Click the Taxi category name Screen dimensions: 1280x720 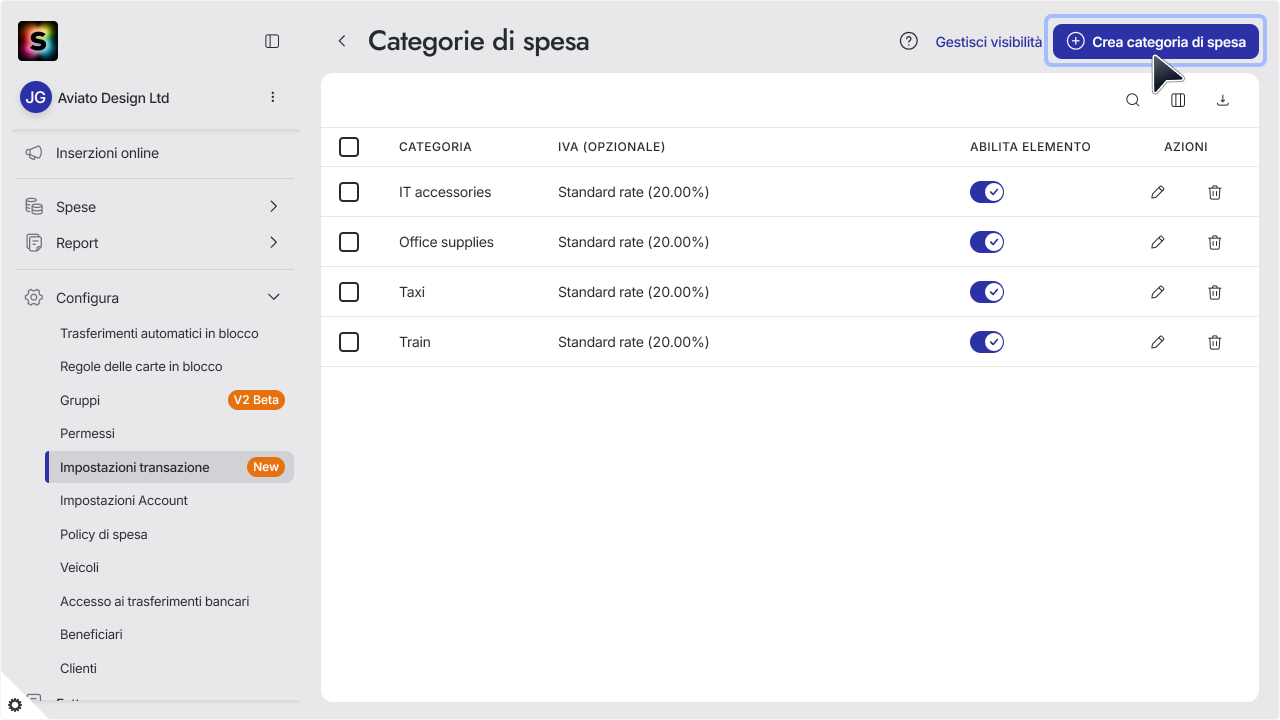[x=412, y=292]
